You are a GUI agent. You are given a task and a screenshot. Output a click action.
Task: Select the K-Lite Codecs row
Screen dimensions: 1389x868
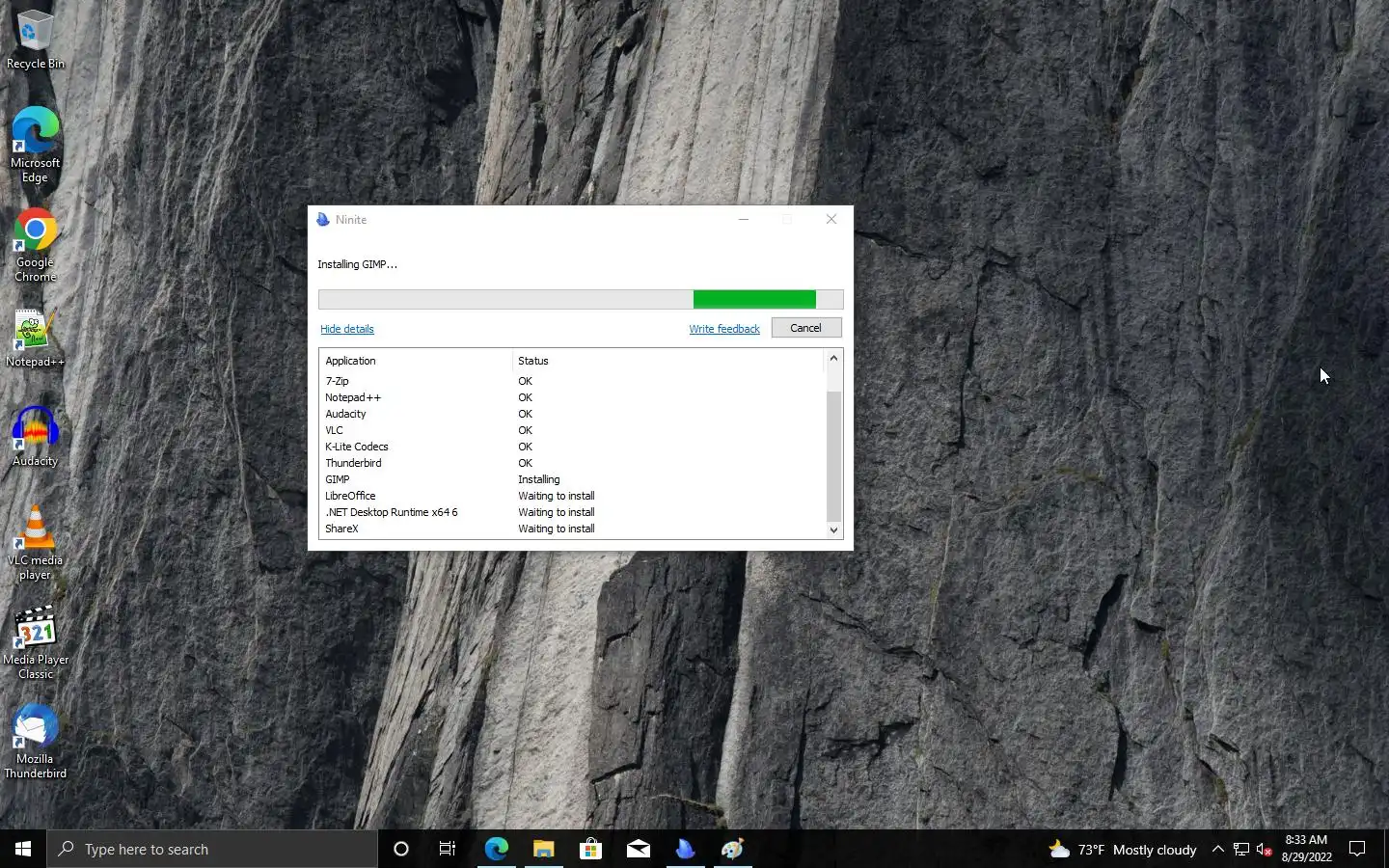click(573, 447)
